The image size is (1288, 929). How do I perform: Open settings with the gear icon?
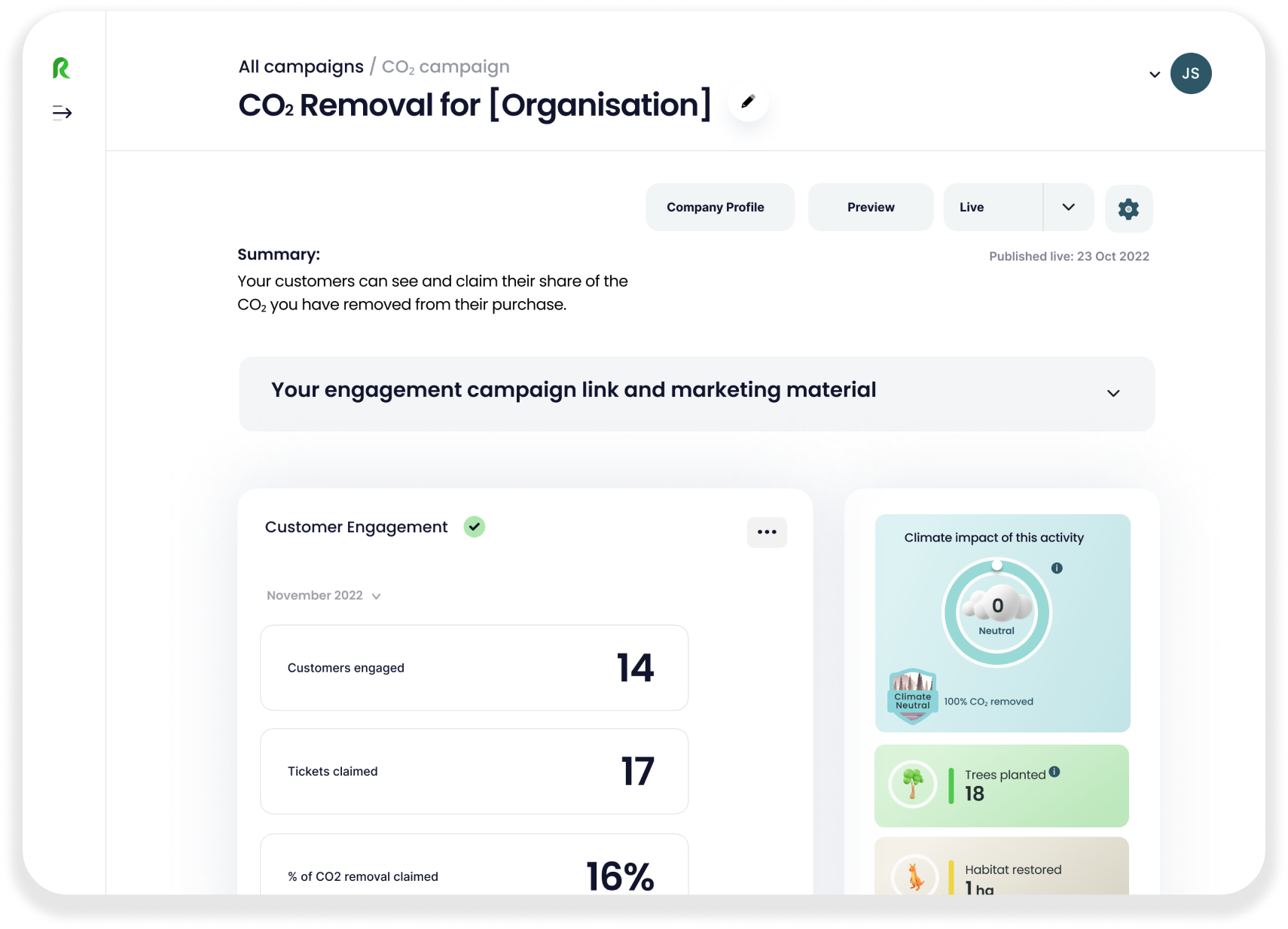(1128, 209)
